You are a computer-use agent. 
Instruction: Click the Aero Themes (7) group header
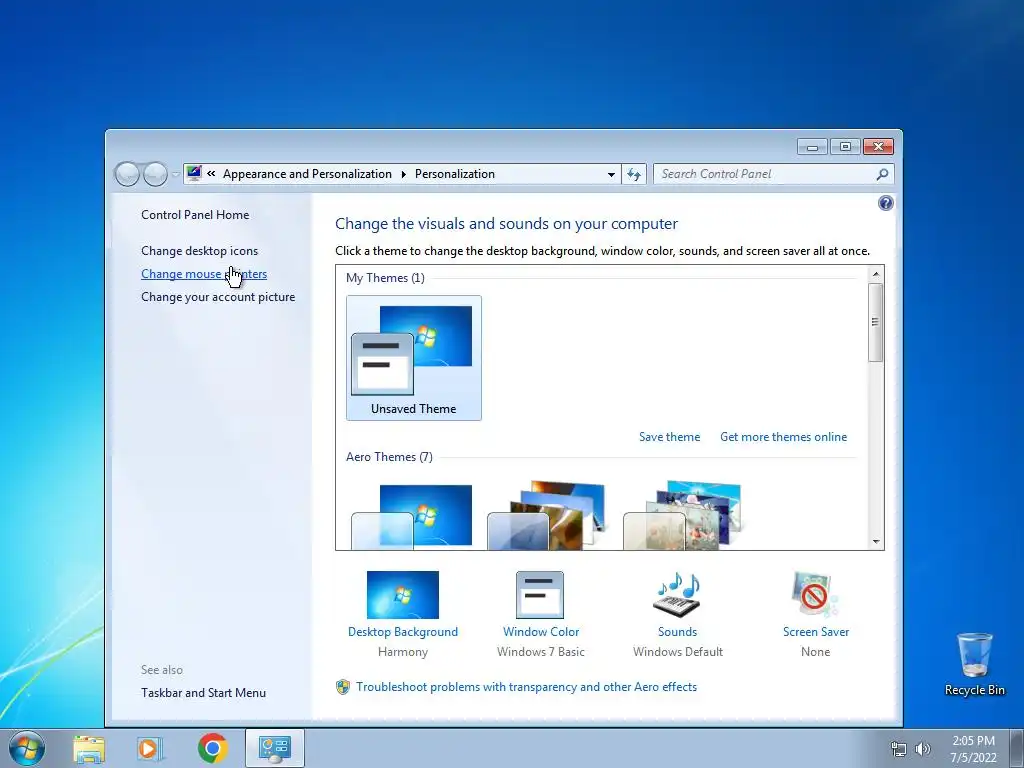pos(389,457)
